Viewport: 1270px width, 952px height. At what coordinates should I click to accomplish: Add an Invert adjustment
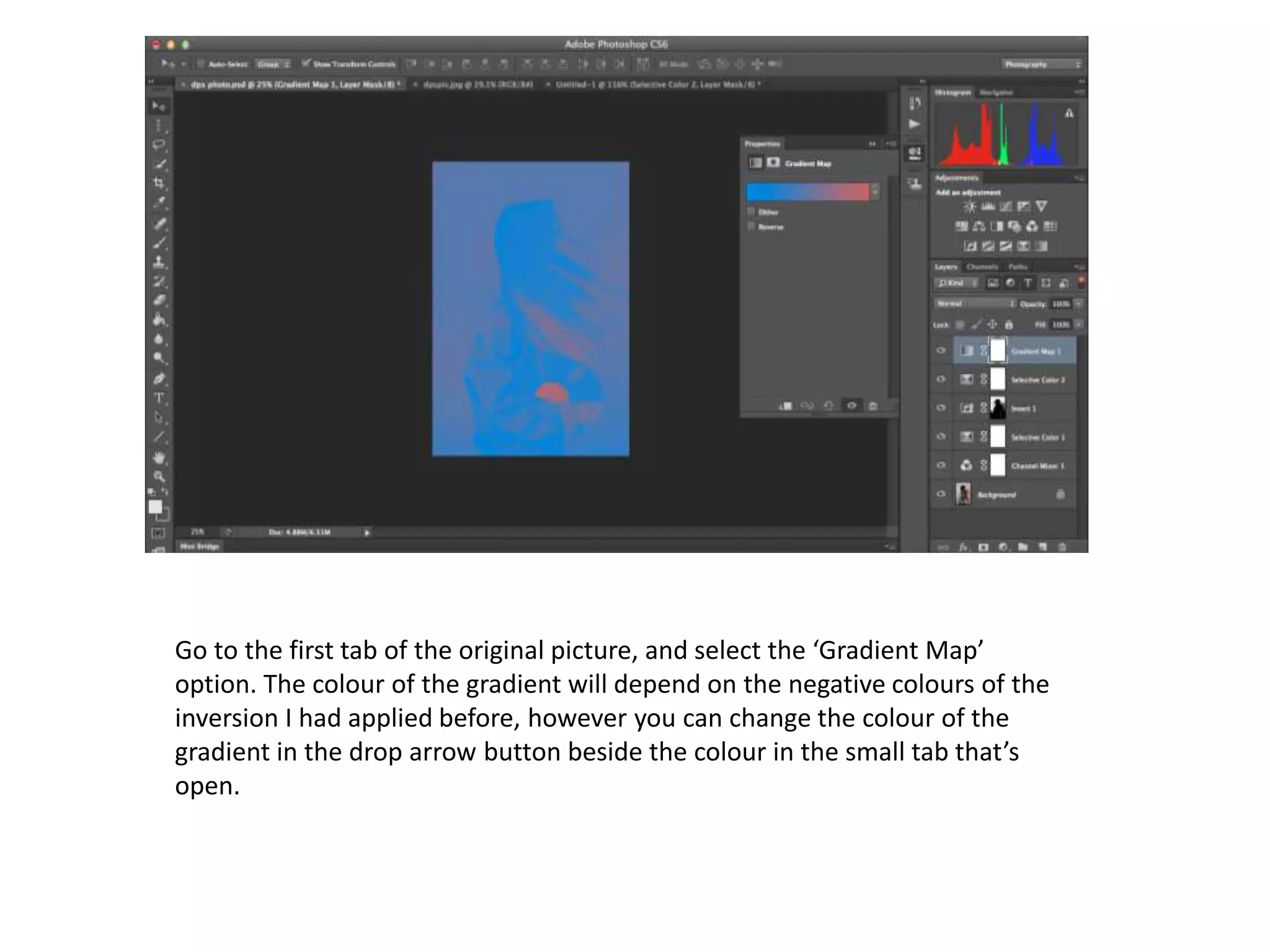point(970,246)
